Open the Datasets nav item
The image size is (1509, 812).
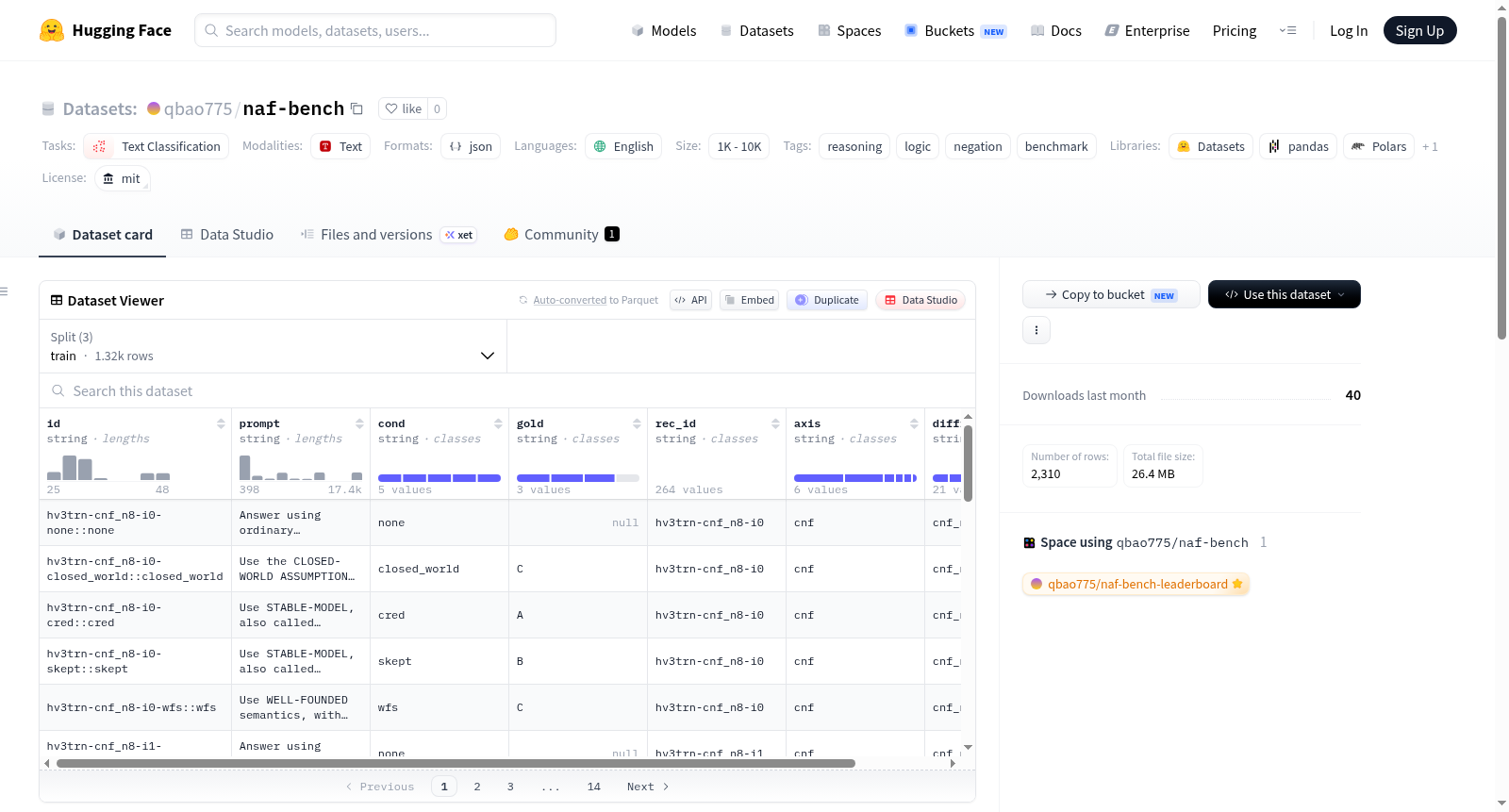point(757,30)
